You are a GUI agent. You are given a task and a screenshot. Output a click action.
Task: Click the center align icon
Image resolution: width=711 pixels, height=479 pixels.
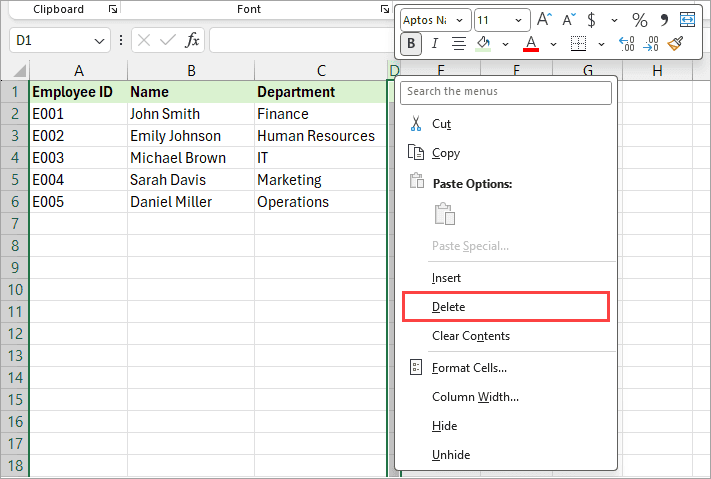(x=459, y=44)
